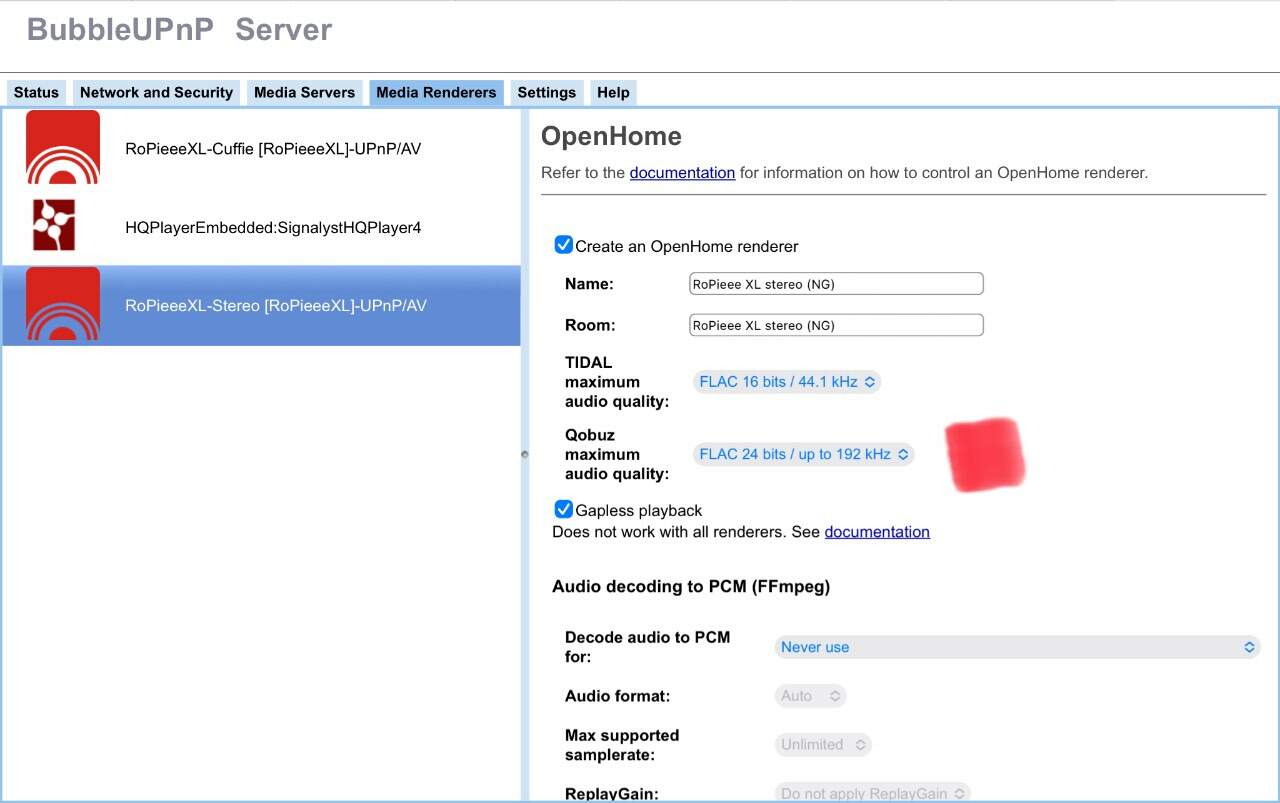The image size is (1280, 803).
Task: Click the pane splitter handle
Action: pyautogui.click(x=524, y=454)
